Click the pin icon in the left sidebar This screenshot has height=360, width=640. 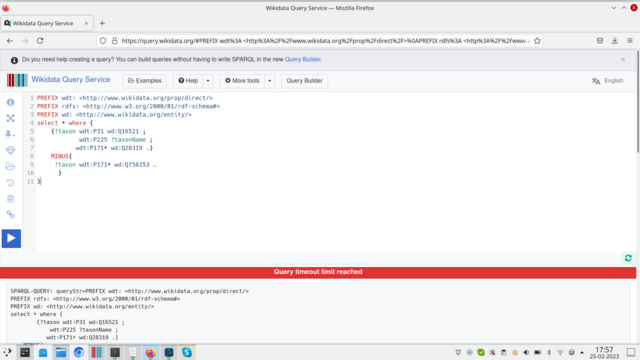tap(11, 134)
